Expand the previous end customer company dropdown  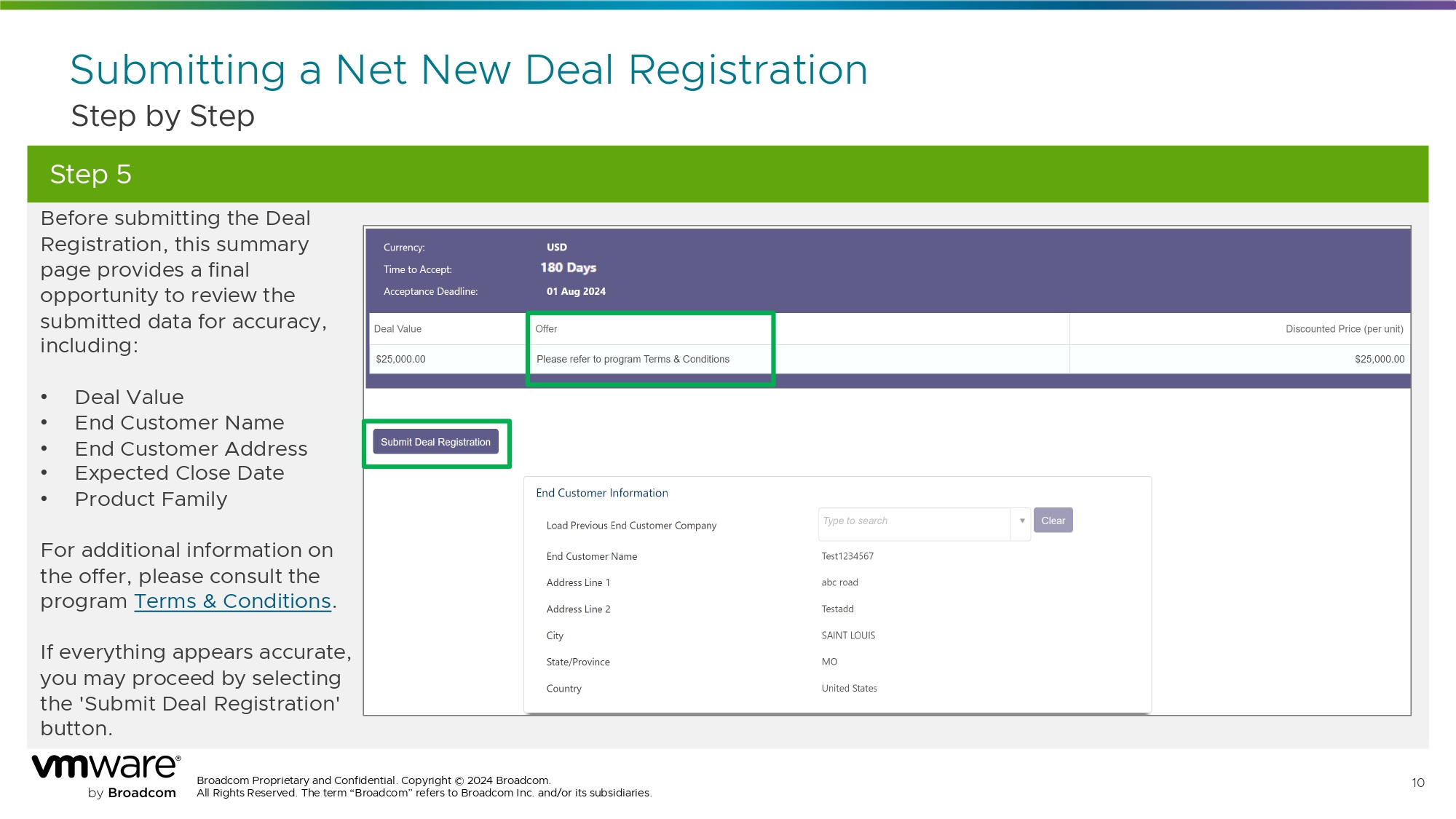(1021, 521)
